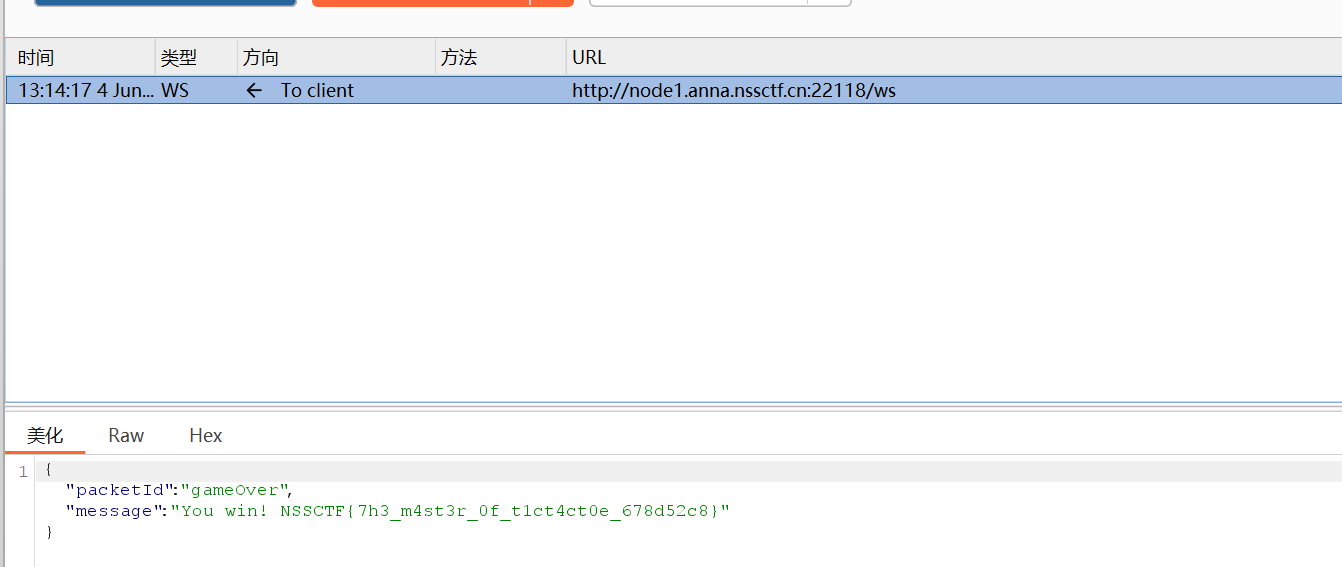1342x567 pixels.
Task: Switch to the Raw tab
Action: point(126,435)
